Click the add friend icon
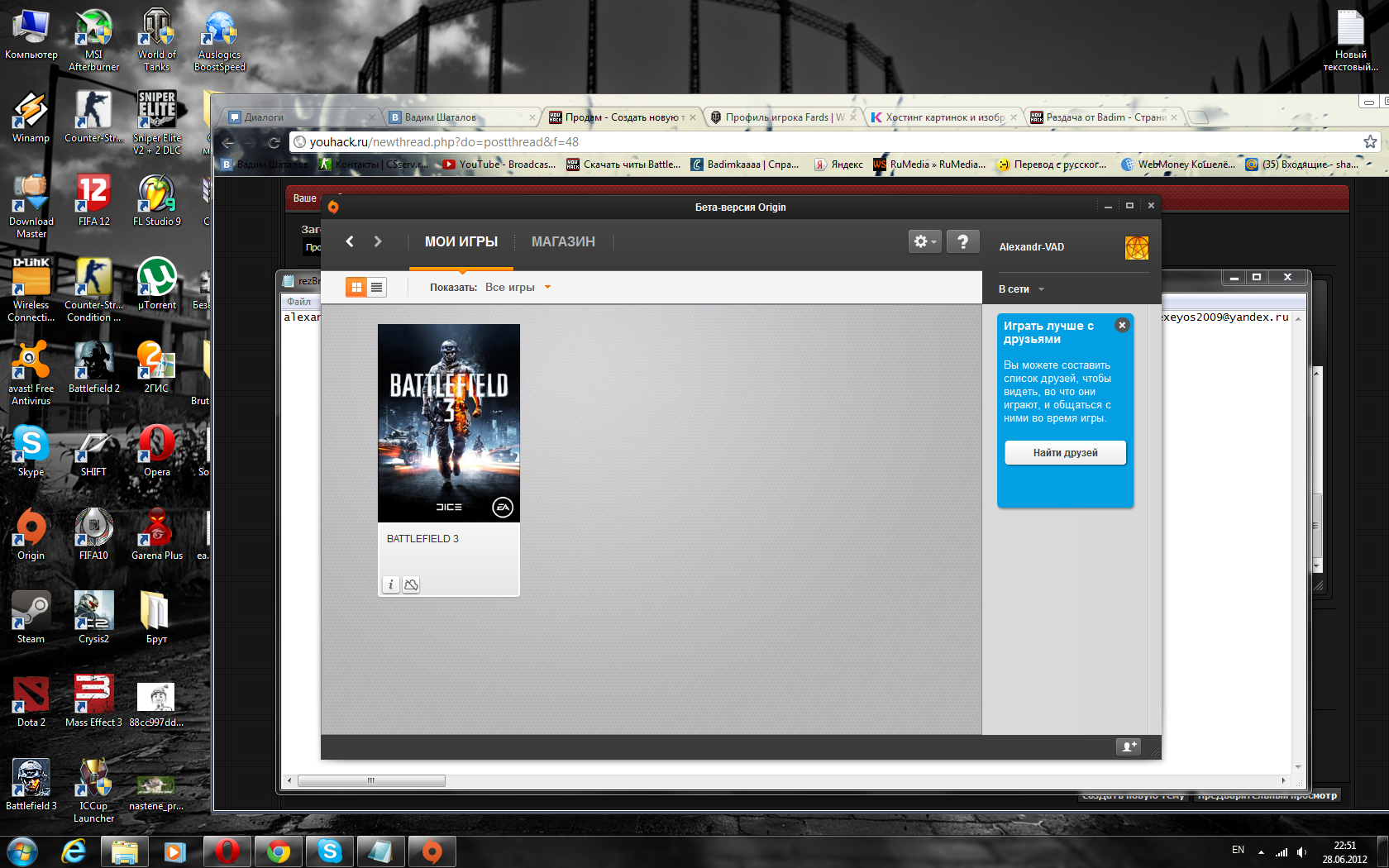Image resolution: width=1389 pixels, height=868 pixels. tap(1128, 746)
